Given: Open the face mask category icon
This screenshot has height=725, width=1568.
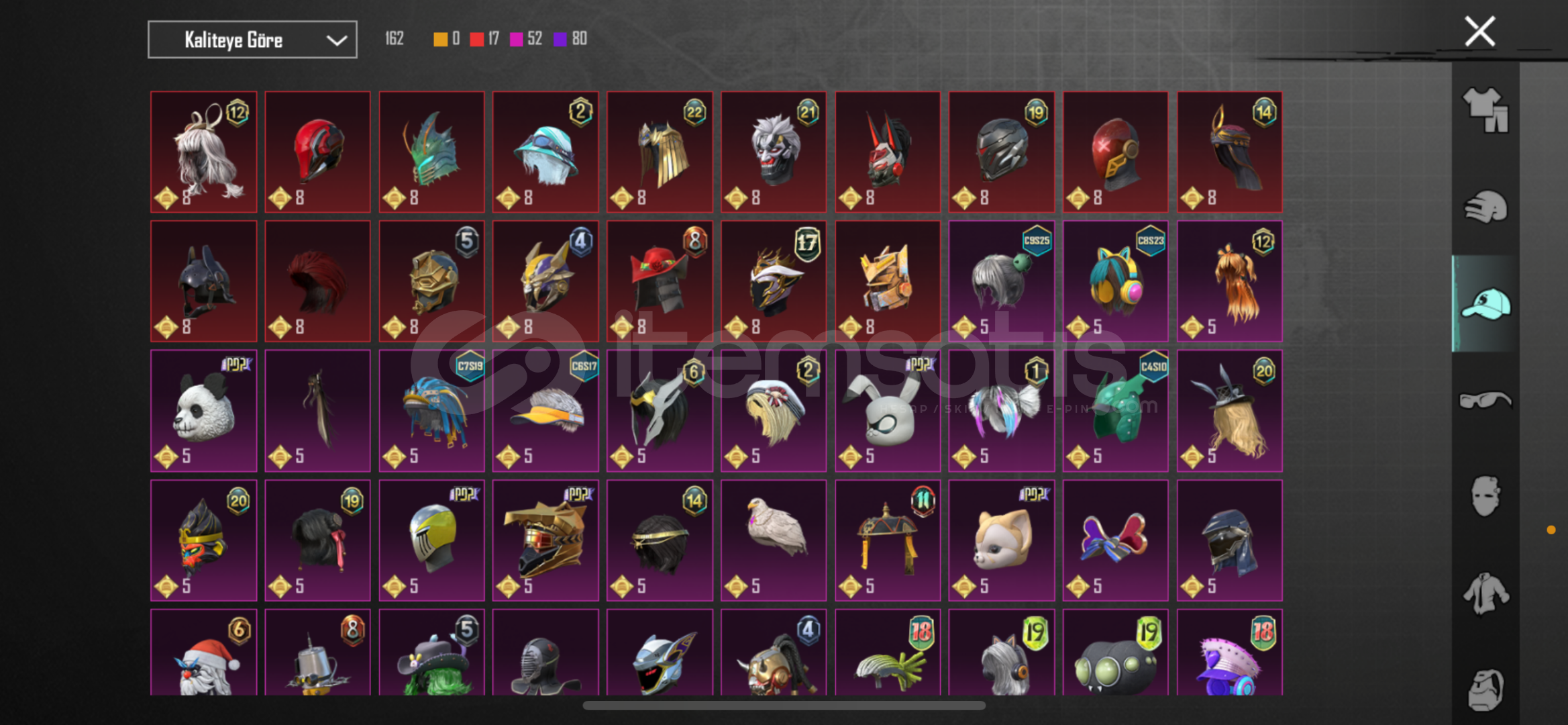Looking at the screenshot, I should point(1485,496).
